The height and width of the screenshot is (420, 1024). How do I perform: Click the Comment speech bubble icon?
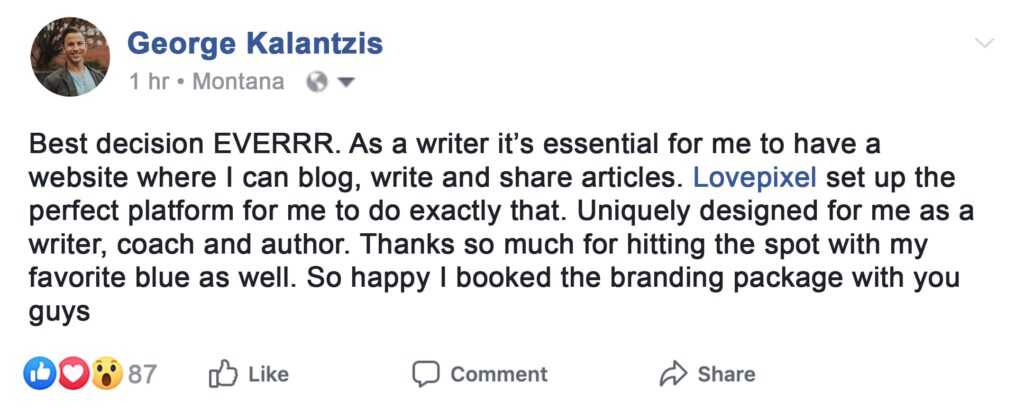point(426,375)
